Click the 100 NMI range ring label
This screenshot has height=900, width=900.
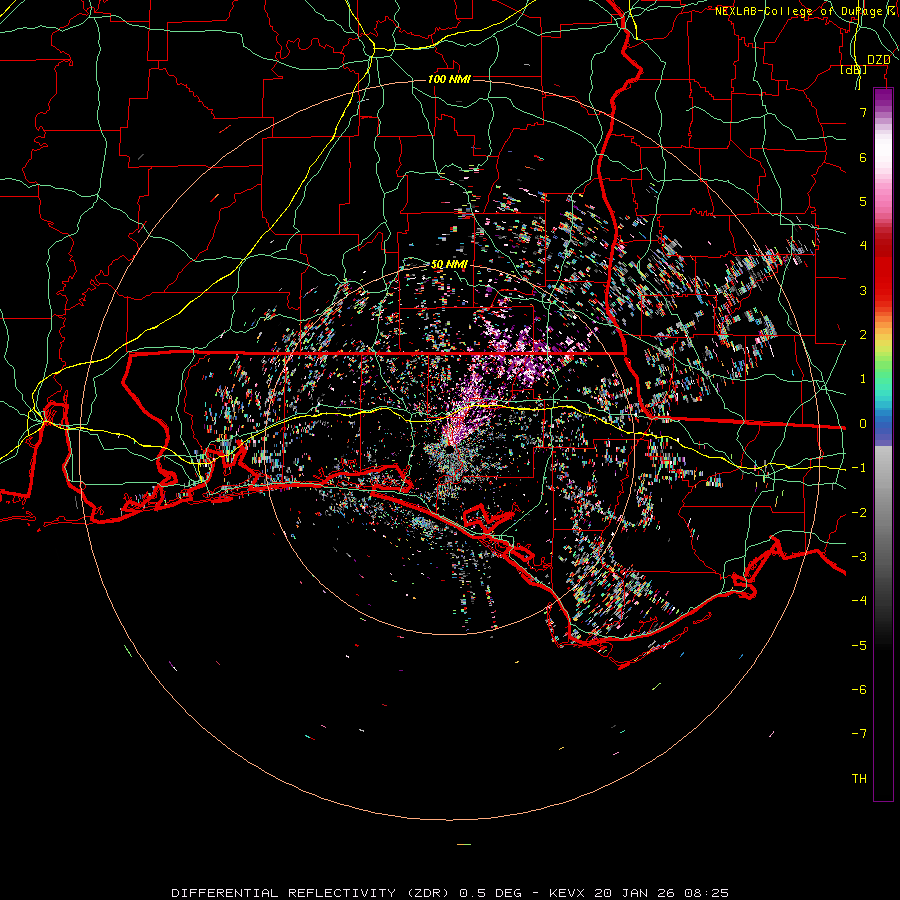coord(449,79)
